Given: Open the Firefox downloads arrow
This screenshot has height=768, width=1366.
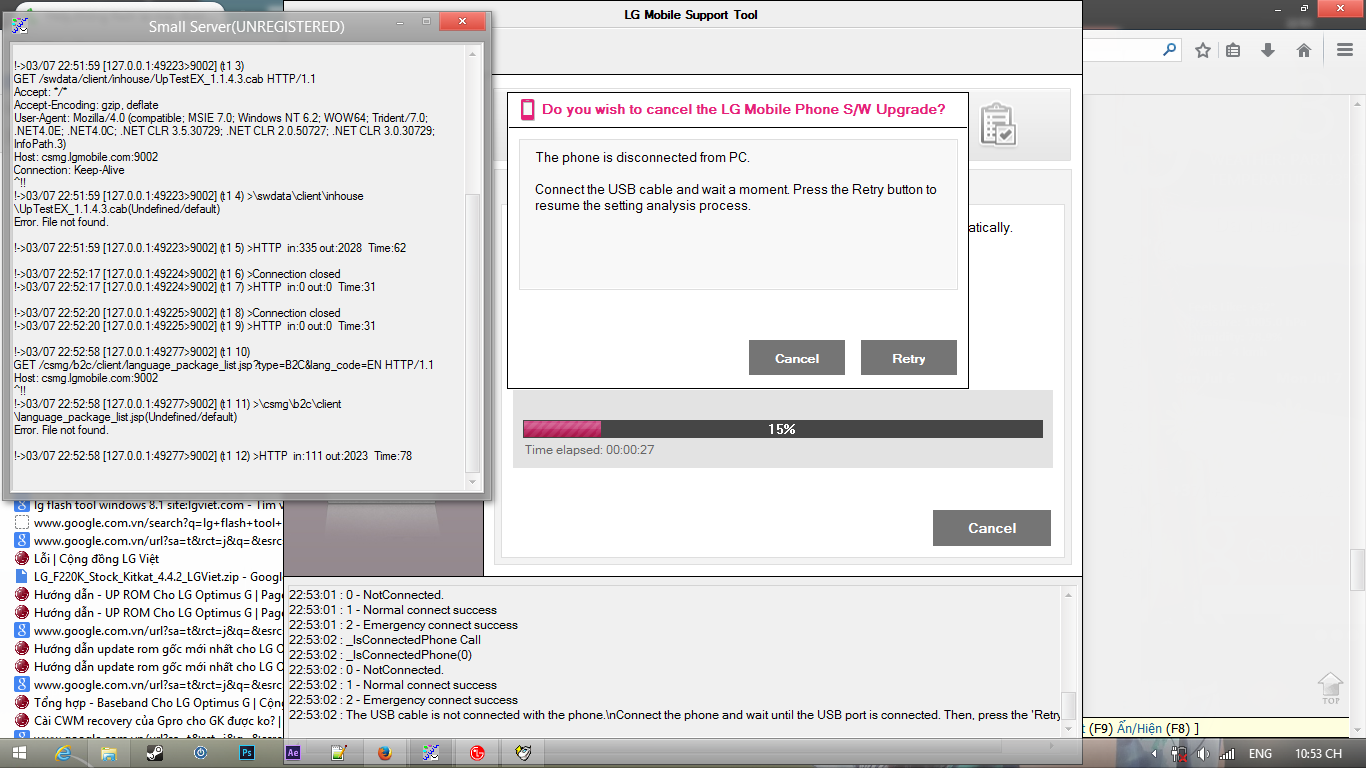Looking at the screenshot, I should pyautogui.click(x=1268, y=50).
